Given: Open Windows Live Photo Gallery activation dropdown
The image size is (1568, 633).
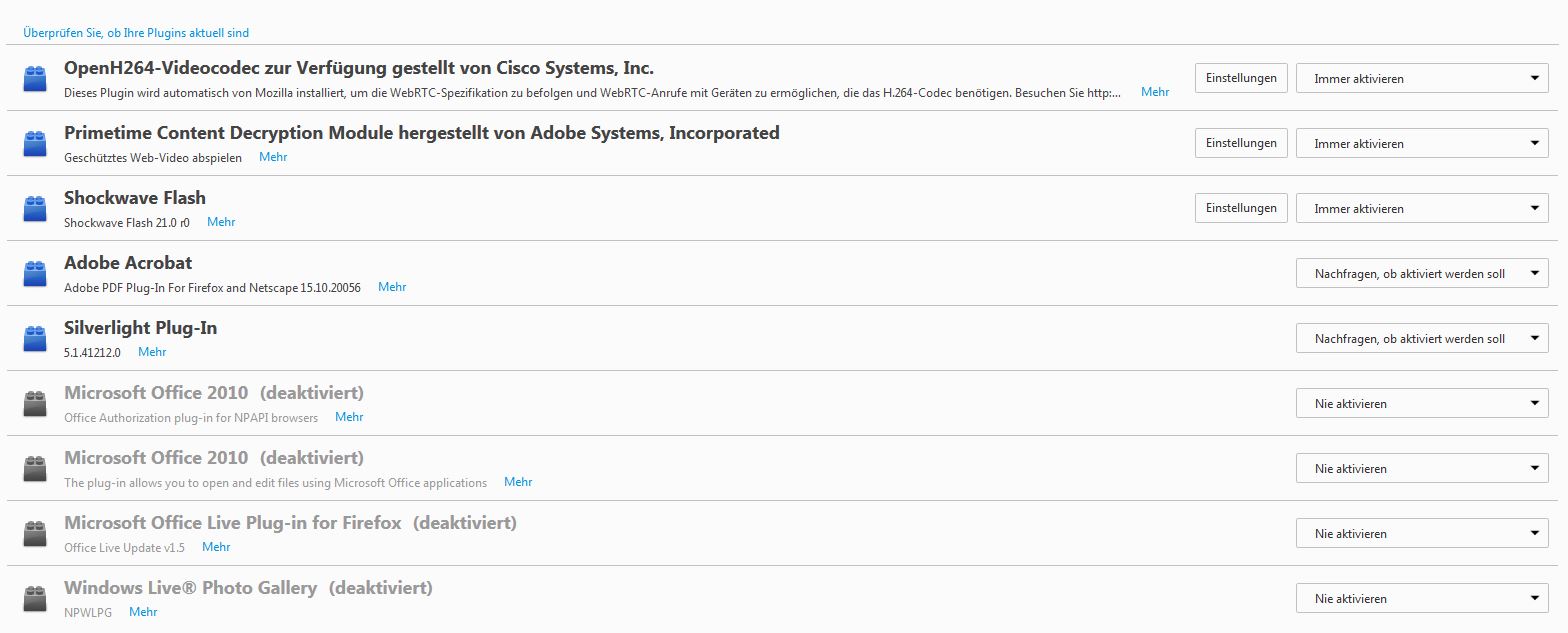Looking at the screenshot, I should pyautogui.click(x=1421, y=598).
